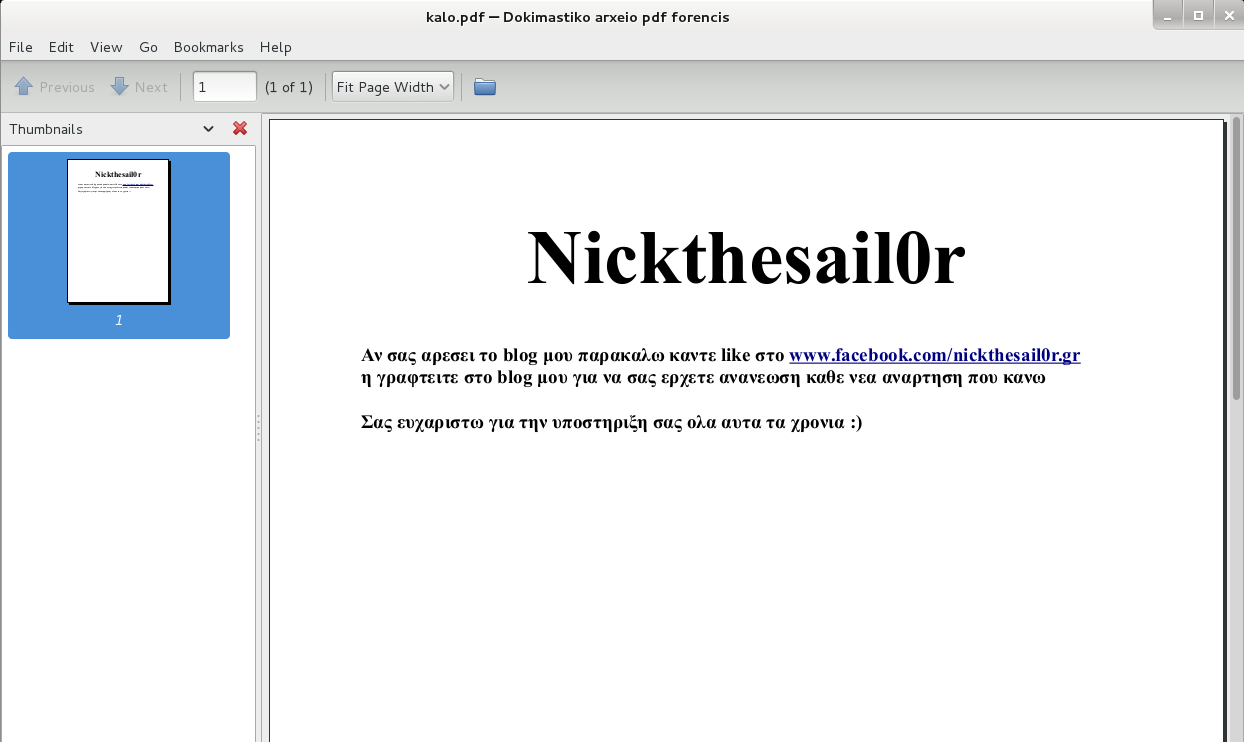Select the page 1 thumbnail
The width and height of the screenshot is (1244, 742).
[x=118, y=231]
